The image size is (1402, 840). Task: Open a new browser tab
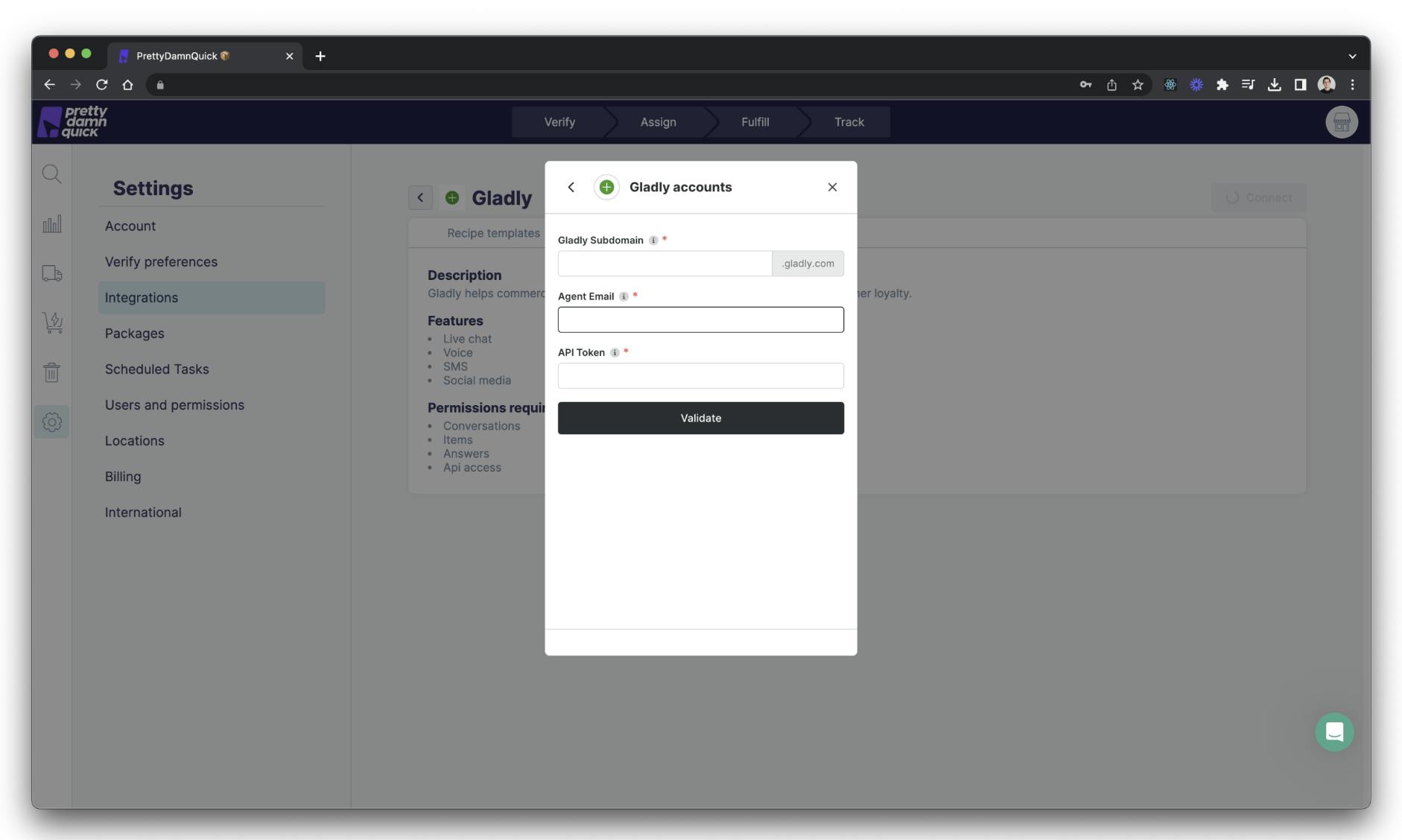tap(320, 57)
